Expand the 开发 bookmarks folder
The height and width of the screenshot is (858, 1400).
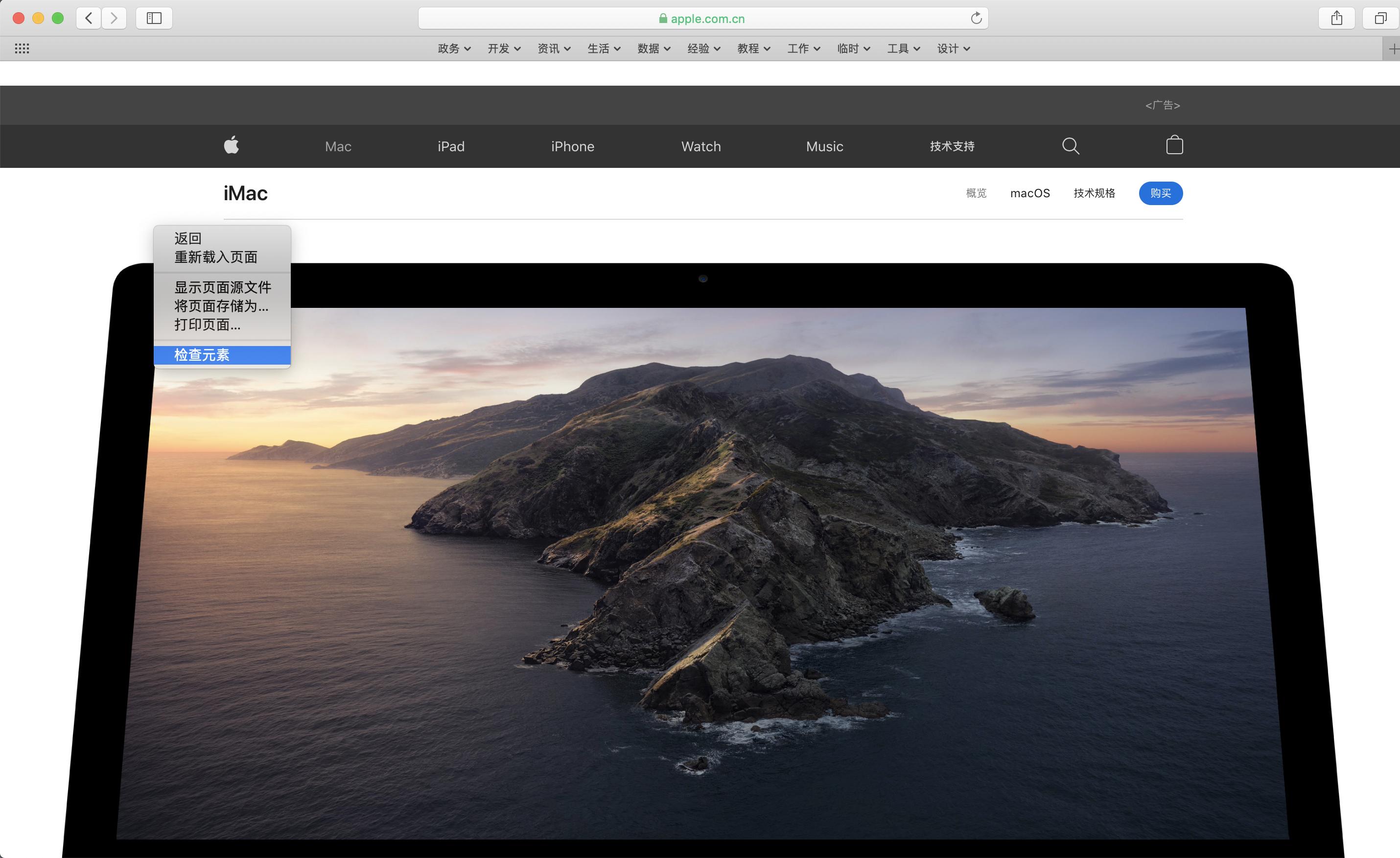click(x=504, y=49)
